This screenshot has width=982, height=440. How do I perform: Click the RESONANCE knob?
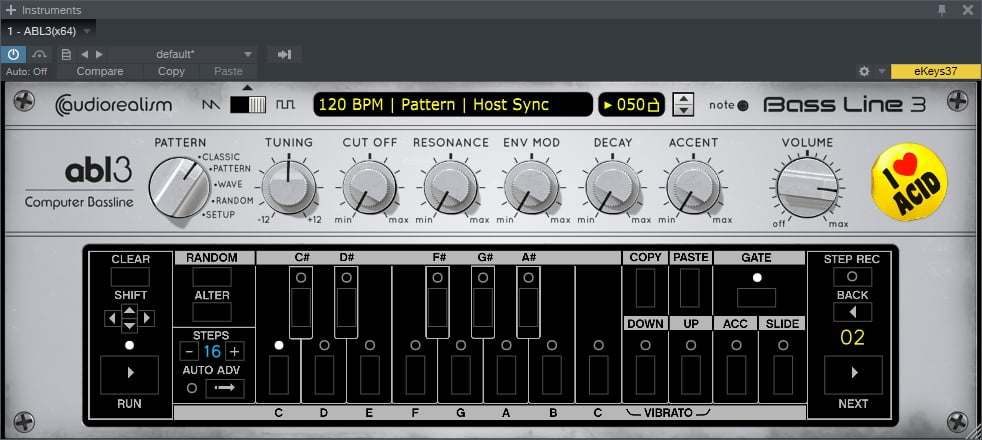point(450,187)
